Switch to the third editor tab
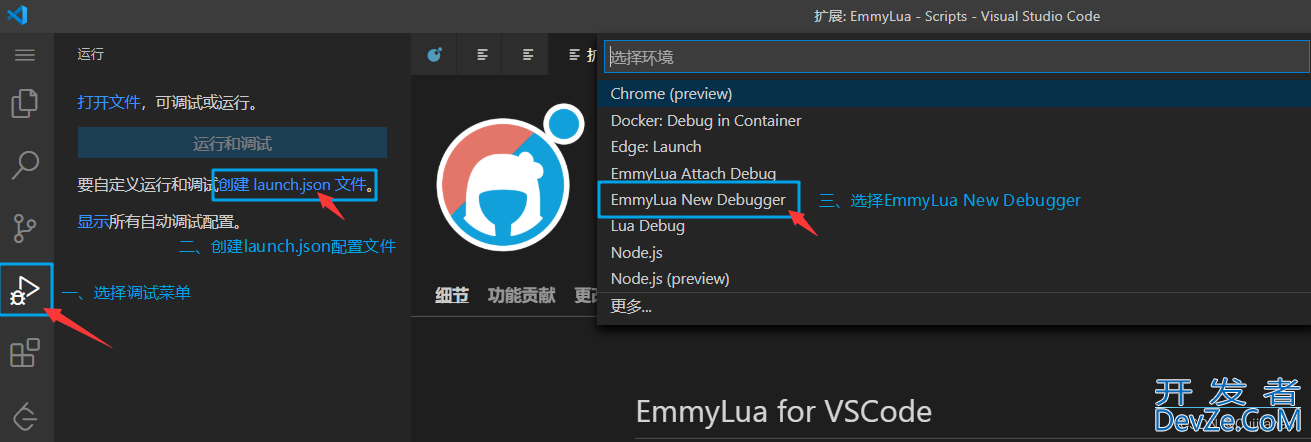The height and width of the screenshot is (442, 1311). 527,55
